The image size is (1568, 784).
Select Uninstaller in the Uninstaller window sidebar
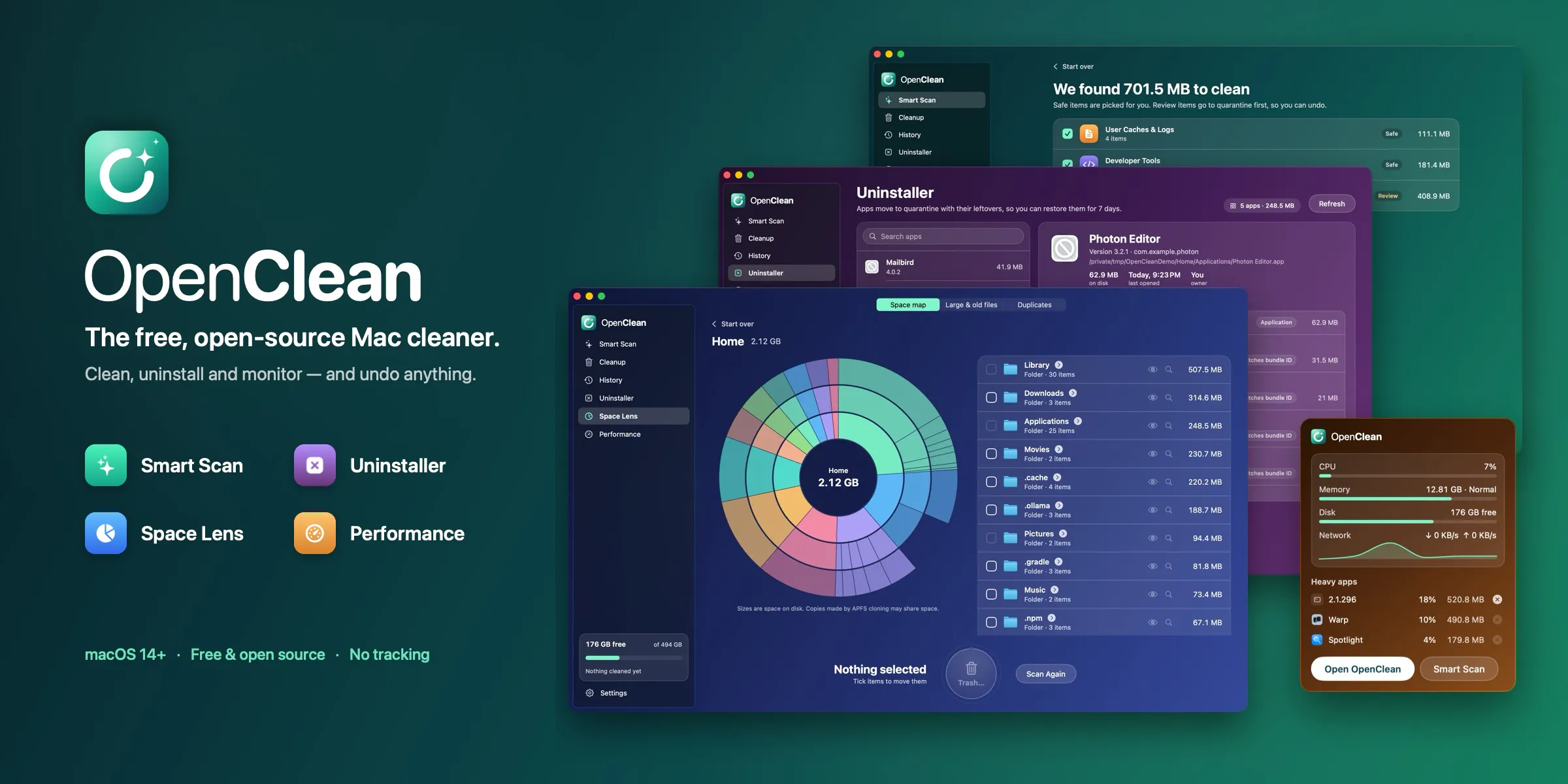tap(781, 273)
